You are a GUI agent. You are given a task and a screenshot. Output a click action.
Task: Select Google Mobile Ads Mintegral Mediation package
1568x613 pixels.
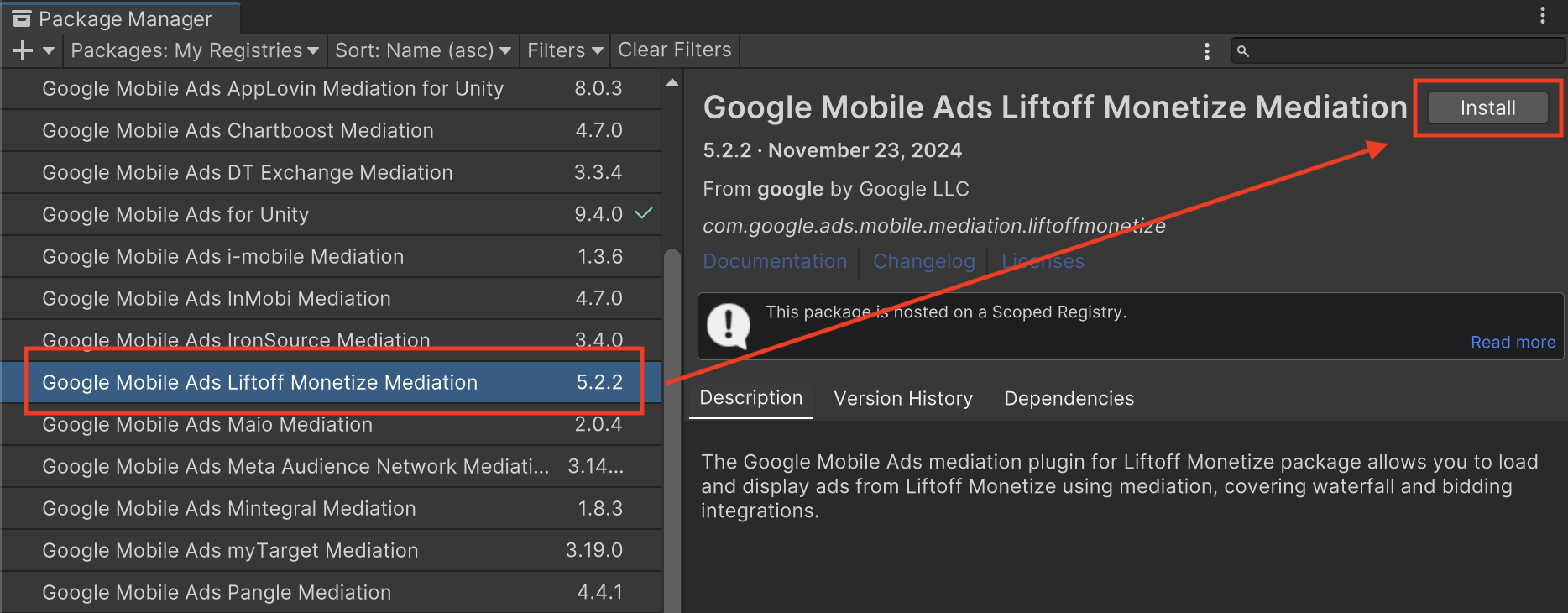[x=229, y=509]
